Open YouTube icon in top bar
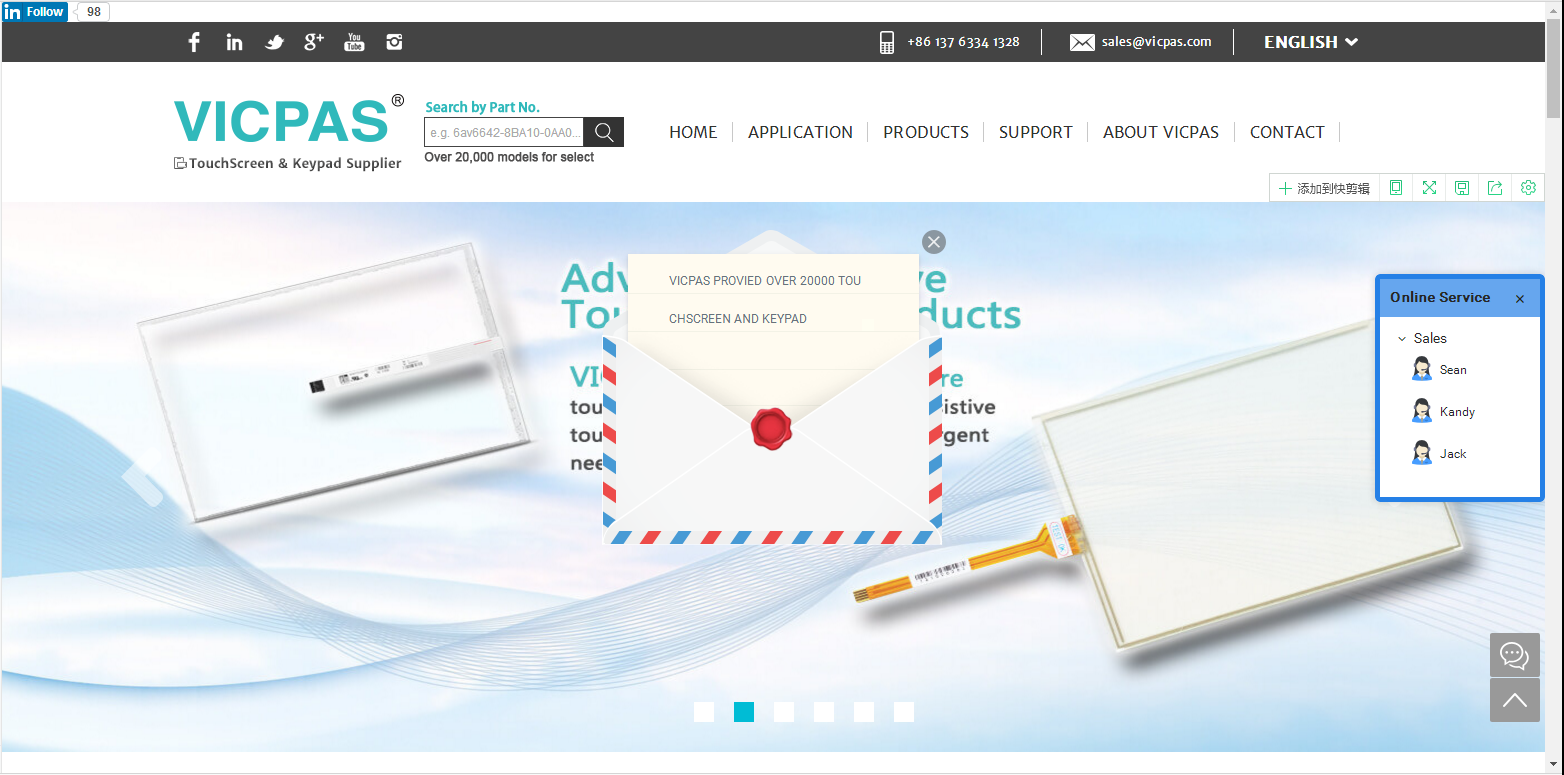The height and width of the screenshot is (775, 1564). tap(354, 42)
